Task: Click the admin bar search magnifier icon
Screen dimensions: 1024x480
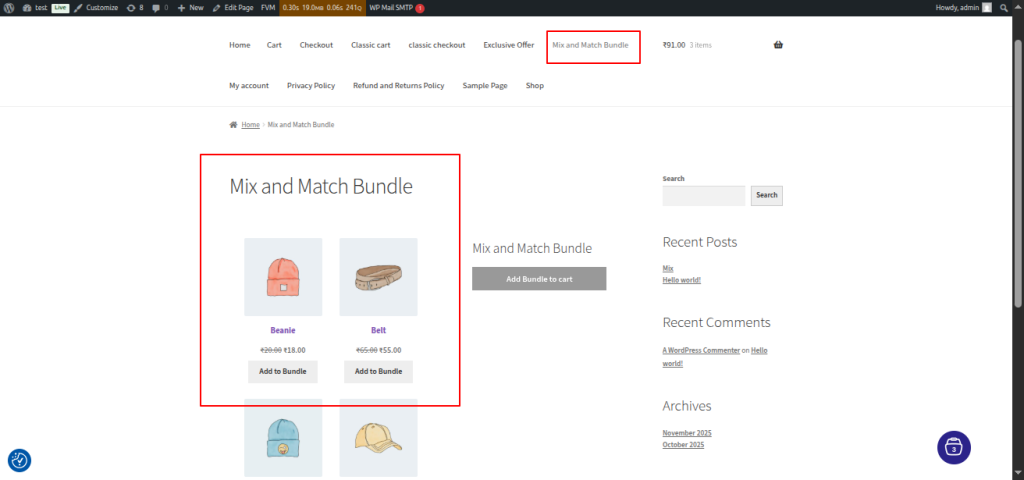Action: tap(1004, 8)
